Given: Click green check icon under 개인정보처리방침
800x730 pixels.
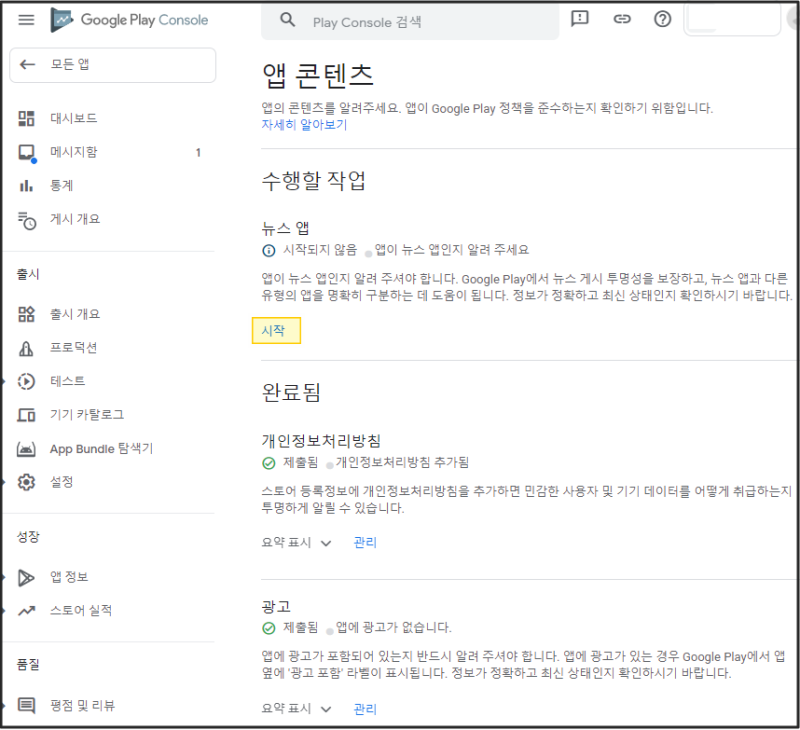Looking at the screenshot, I should pyautogui.click(x=268, y=463).
